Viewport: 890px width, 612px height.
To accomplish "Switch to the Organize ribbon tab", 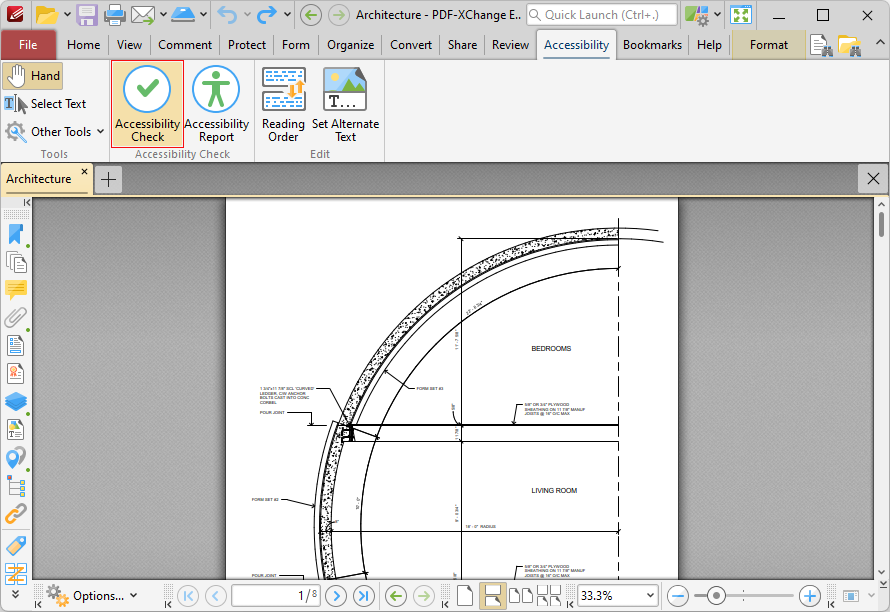I will pos(350,45).
